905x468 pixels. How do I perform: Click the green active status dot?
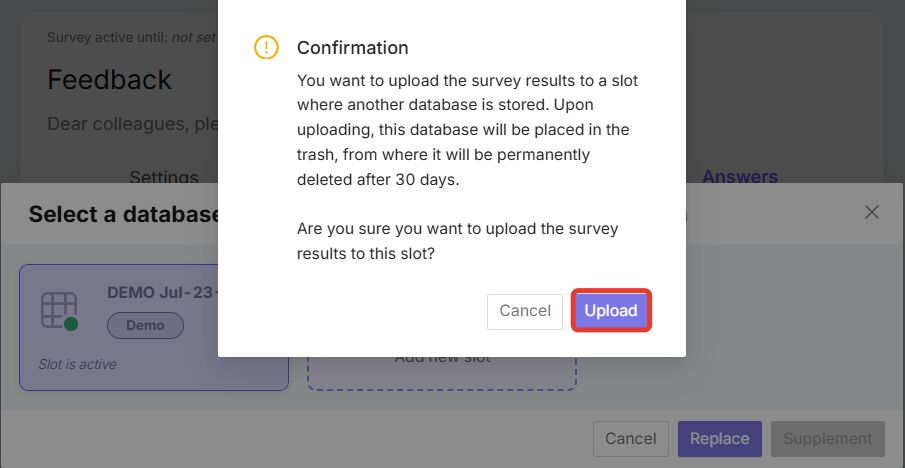pyautogui.click(x=71, y=324)
